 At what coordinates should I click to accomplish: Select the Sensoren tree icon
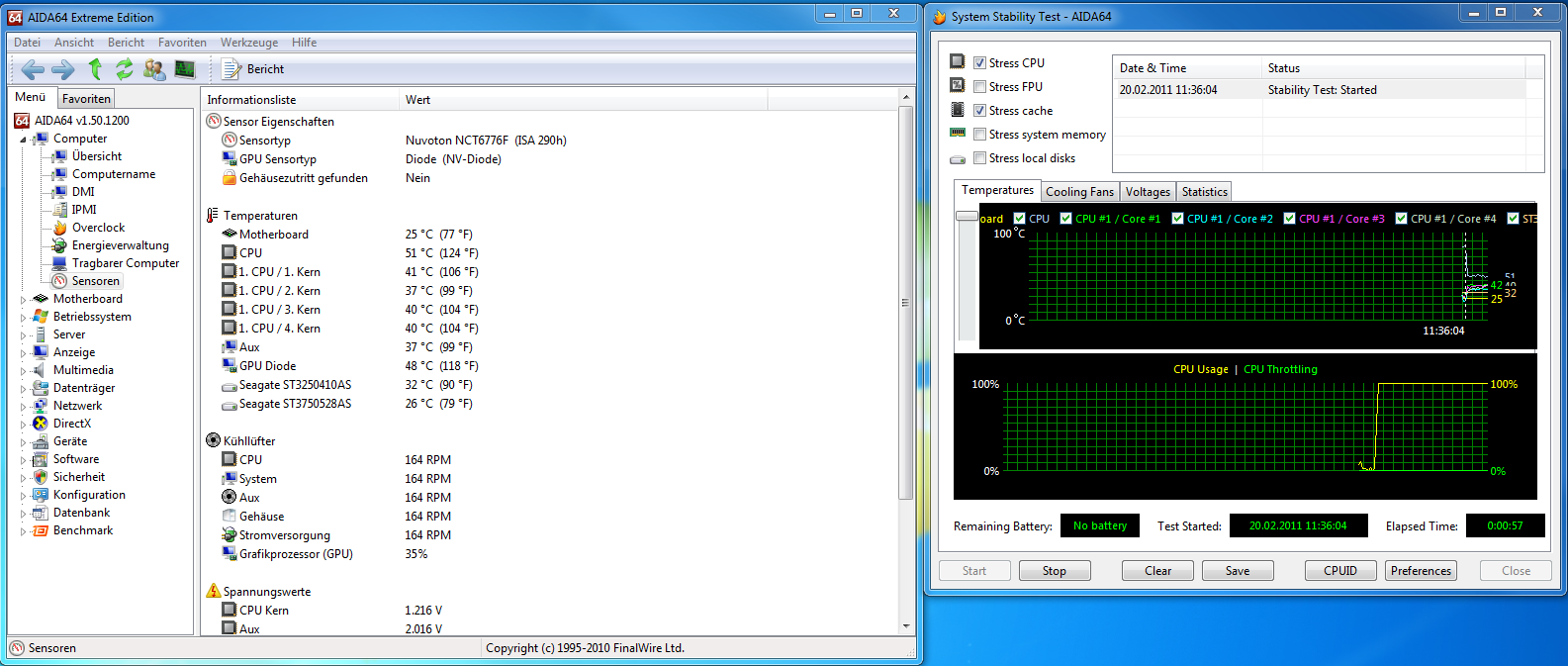pos(59,281)
